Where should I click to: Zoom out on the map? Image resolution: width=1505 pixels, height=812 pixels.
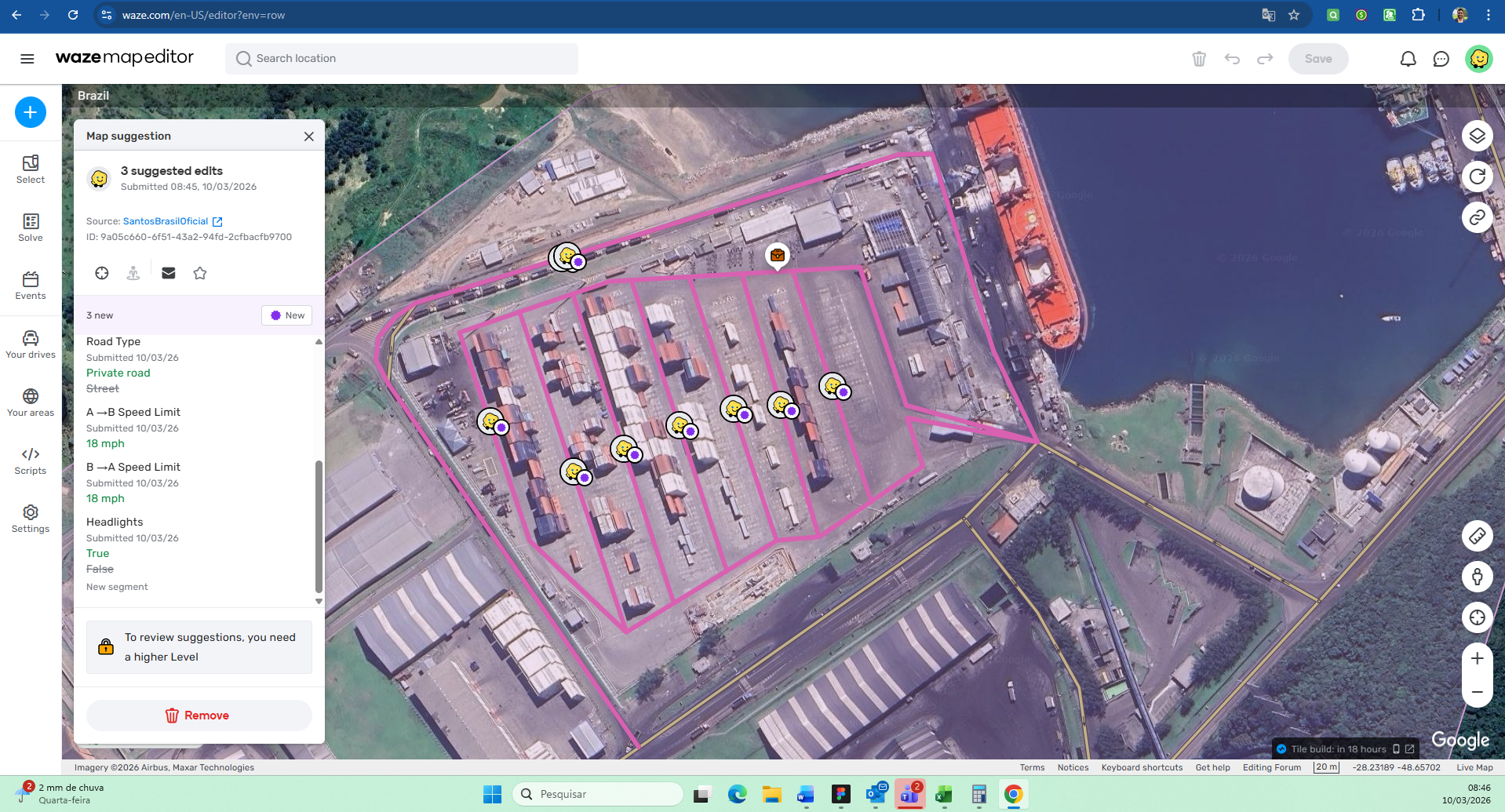coord(1477,692)
